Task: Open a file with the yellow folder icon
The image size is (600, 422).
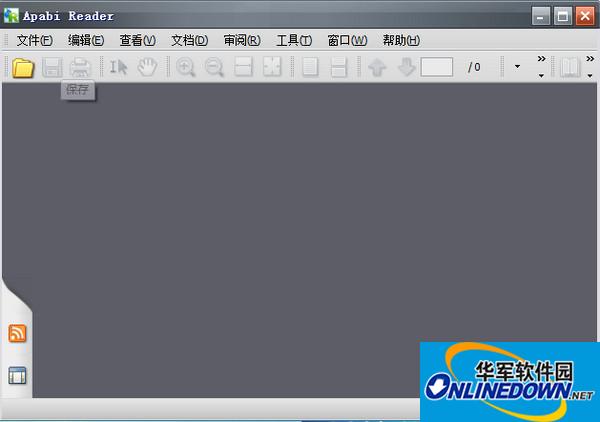Action: coord(23,68)
